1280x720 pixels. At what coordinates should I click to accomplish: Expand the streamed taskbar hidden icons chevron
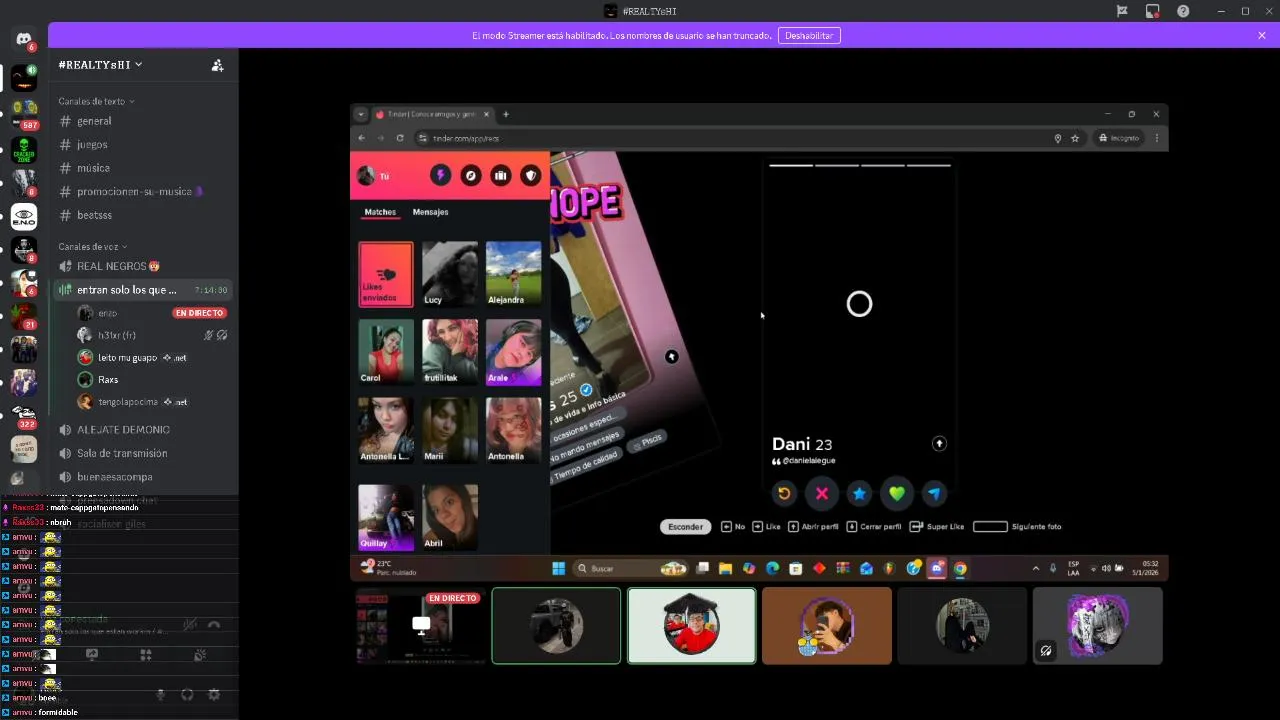point(1036,568)
